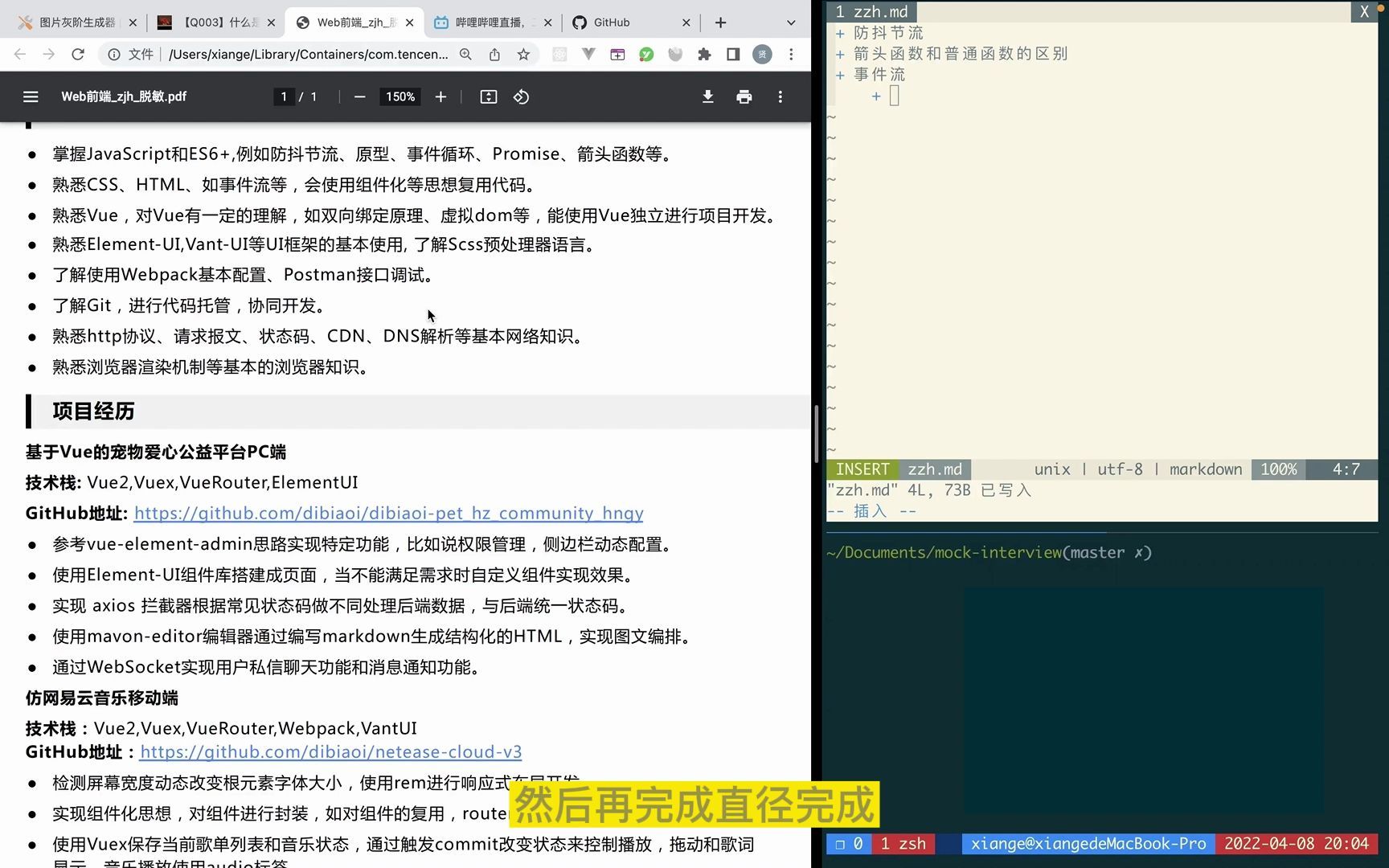The image size is (1389, 868).
Task: Click the 箭头函数和普通函数的区别 line
Action: click(961, 54)
